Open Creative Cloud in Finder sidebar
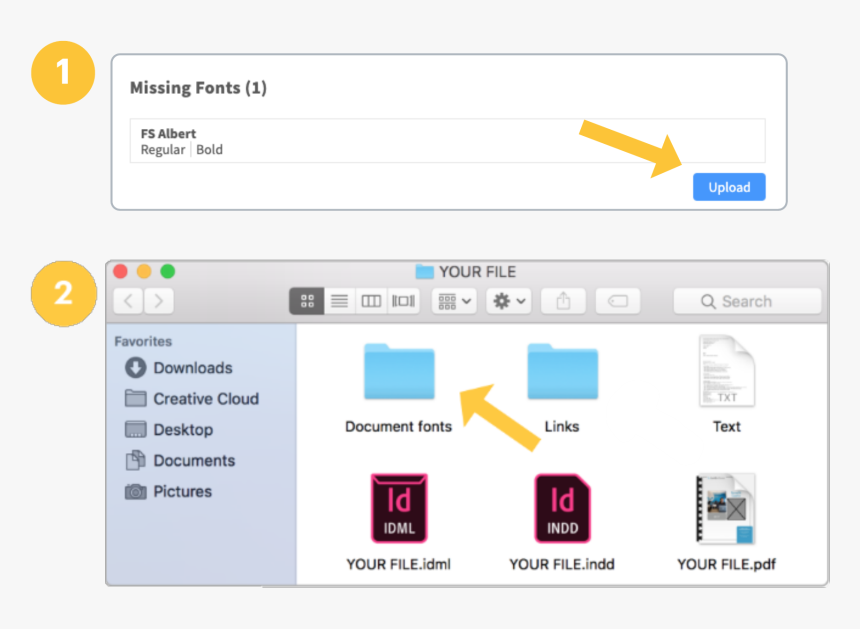The width and height of the screenshot is (860, 629). tap(192, 399)
